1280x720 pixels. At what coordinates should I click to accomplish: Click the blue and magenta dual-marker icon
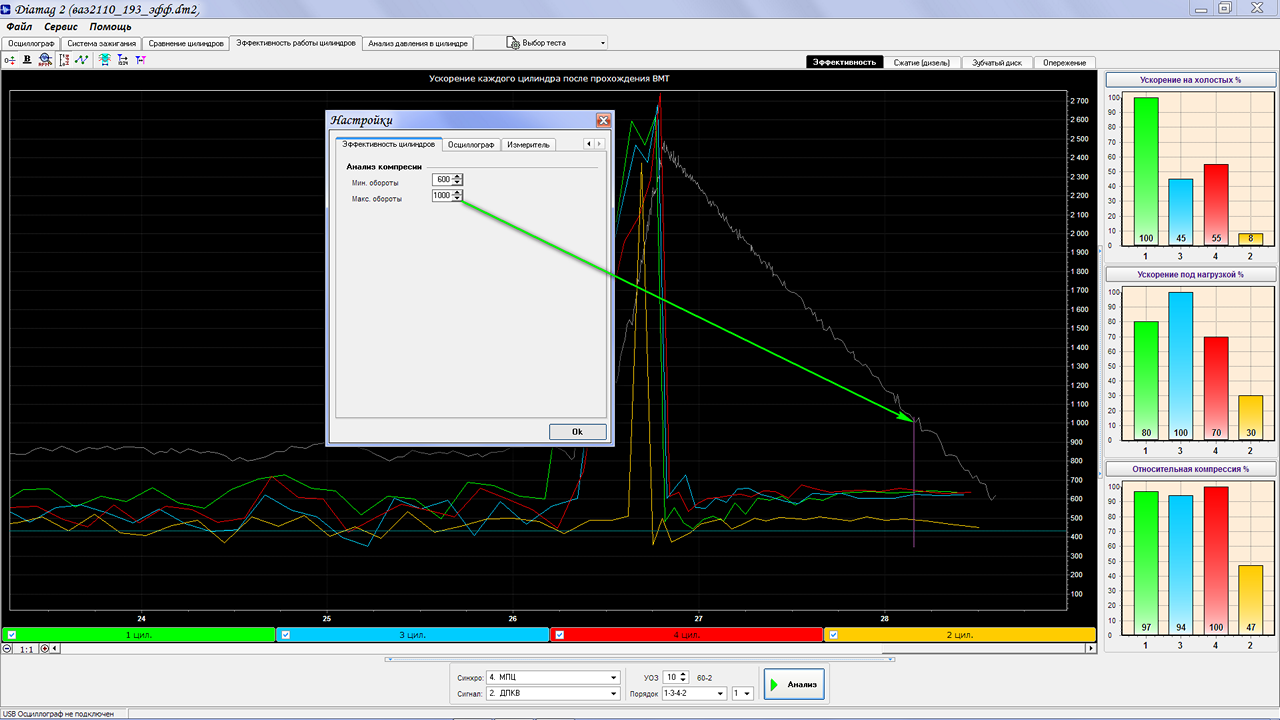click(140, 60)
